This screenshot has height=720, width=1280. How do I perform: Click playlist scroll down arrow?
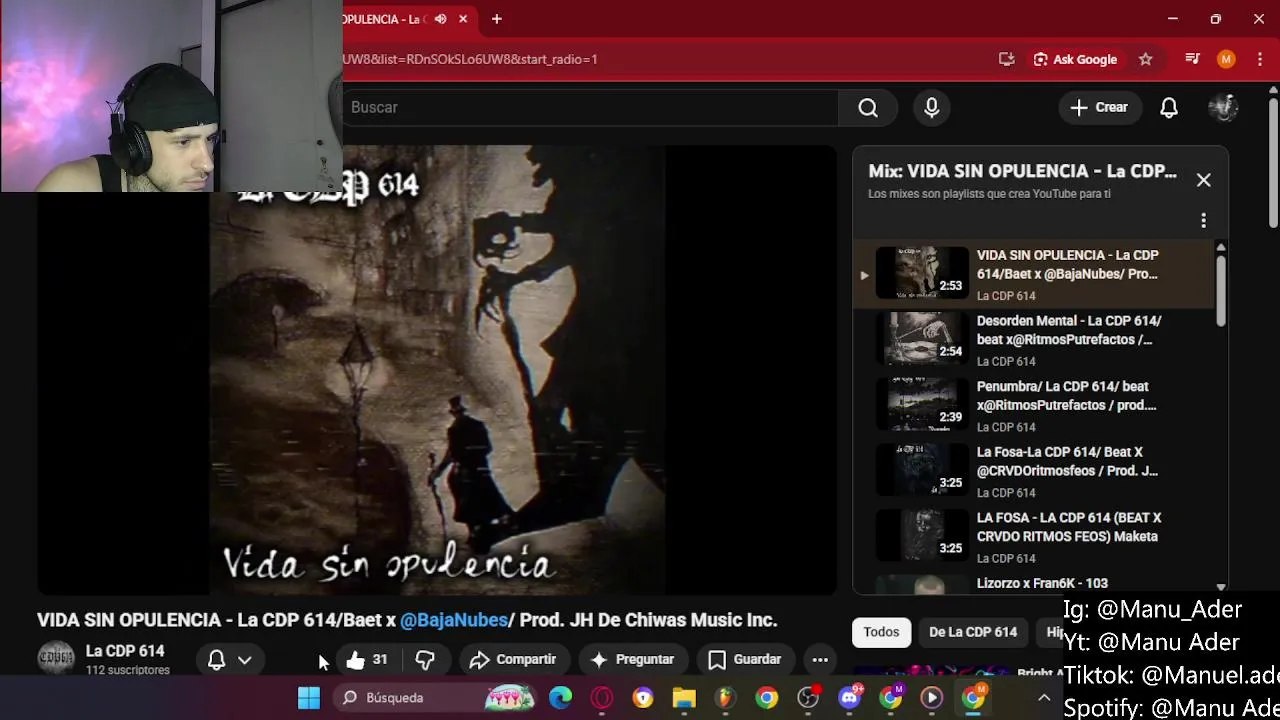click(x=1220, y=587)
